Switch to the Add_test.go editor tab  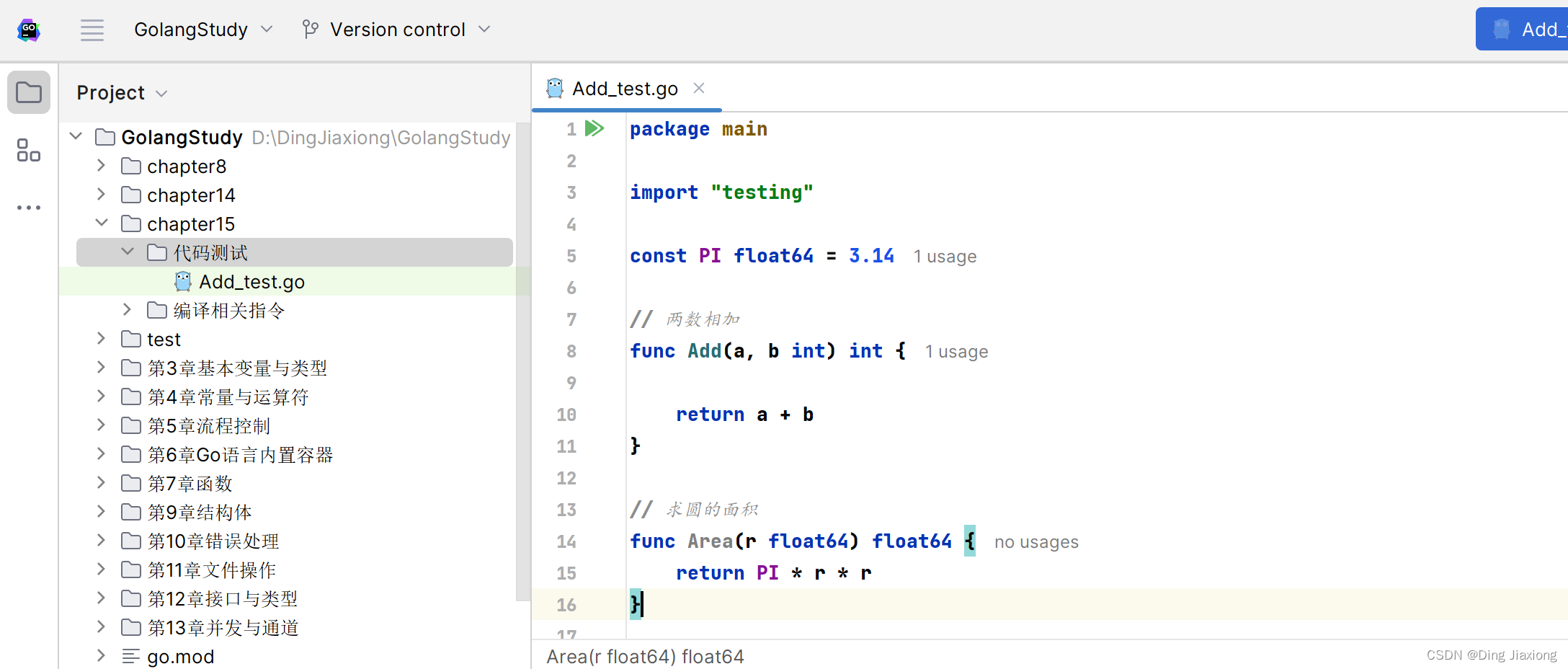point(625,89)
